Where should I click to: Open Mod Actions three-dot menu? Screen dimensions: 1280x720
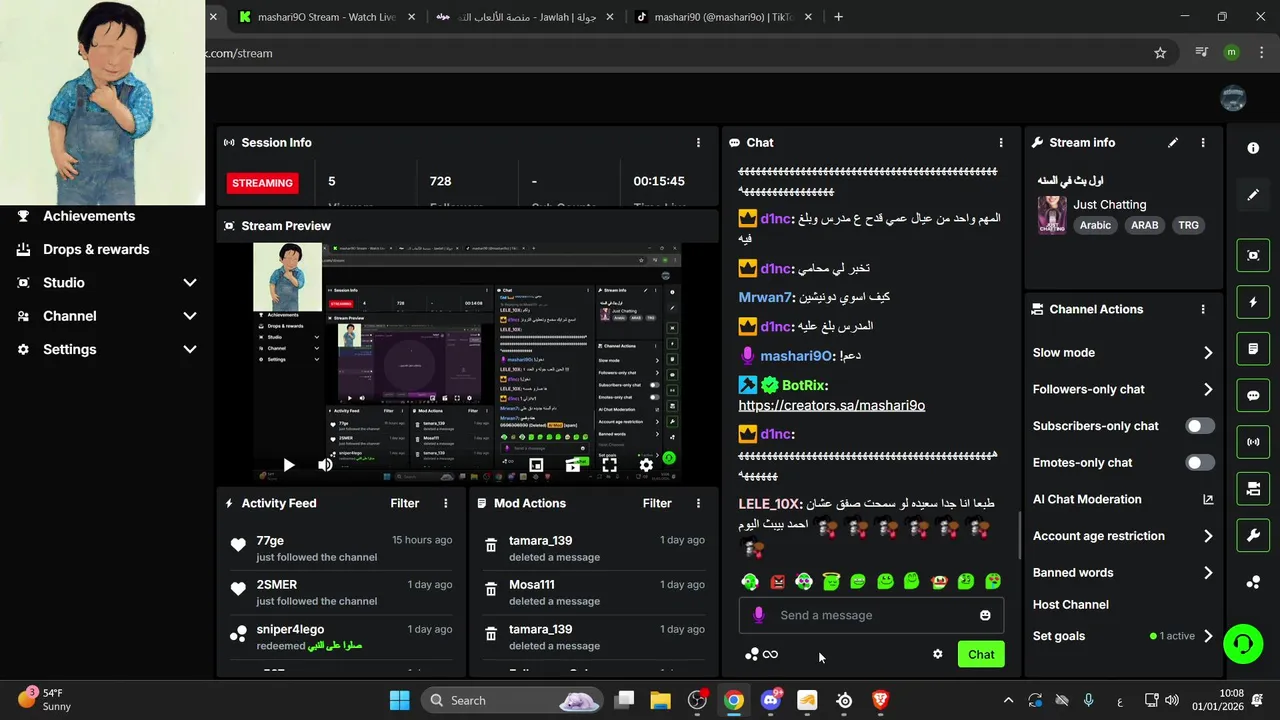point(698,503)
